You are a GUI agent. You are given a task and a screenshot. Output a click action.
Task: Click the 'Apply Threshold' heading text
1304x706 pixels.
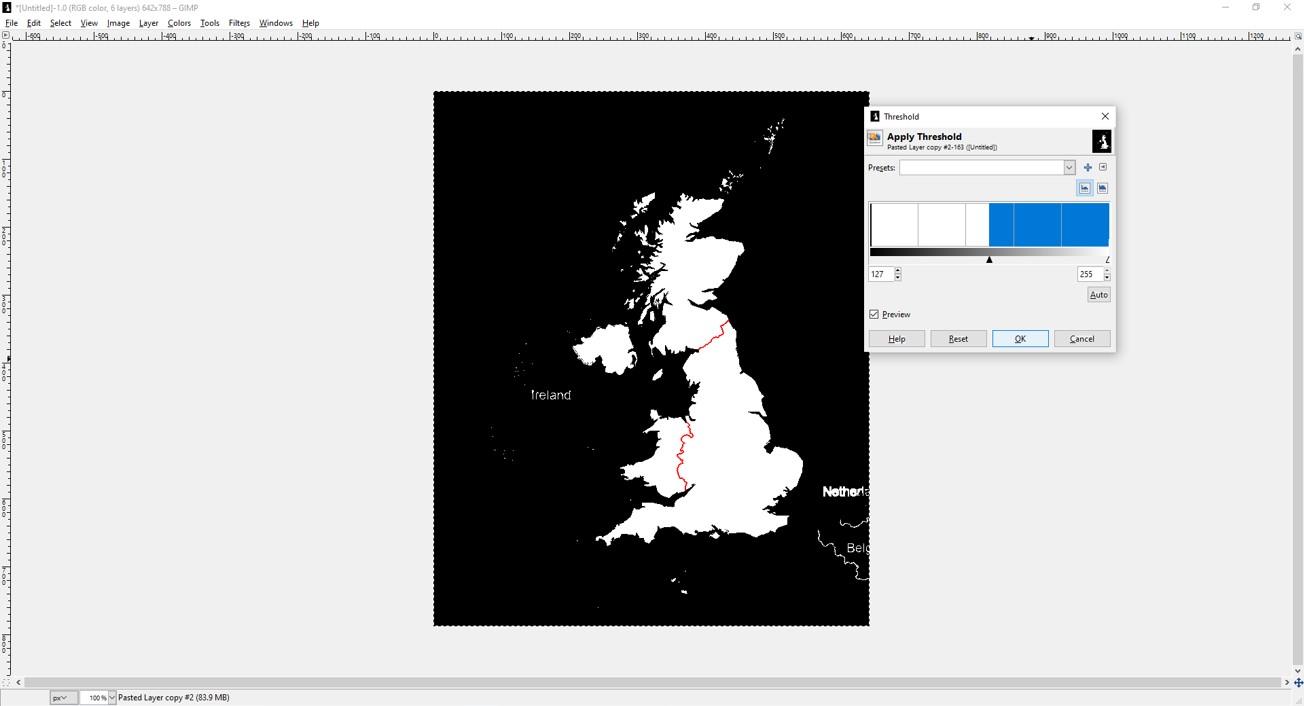click(x=924, y=136)
